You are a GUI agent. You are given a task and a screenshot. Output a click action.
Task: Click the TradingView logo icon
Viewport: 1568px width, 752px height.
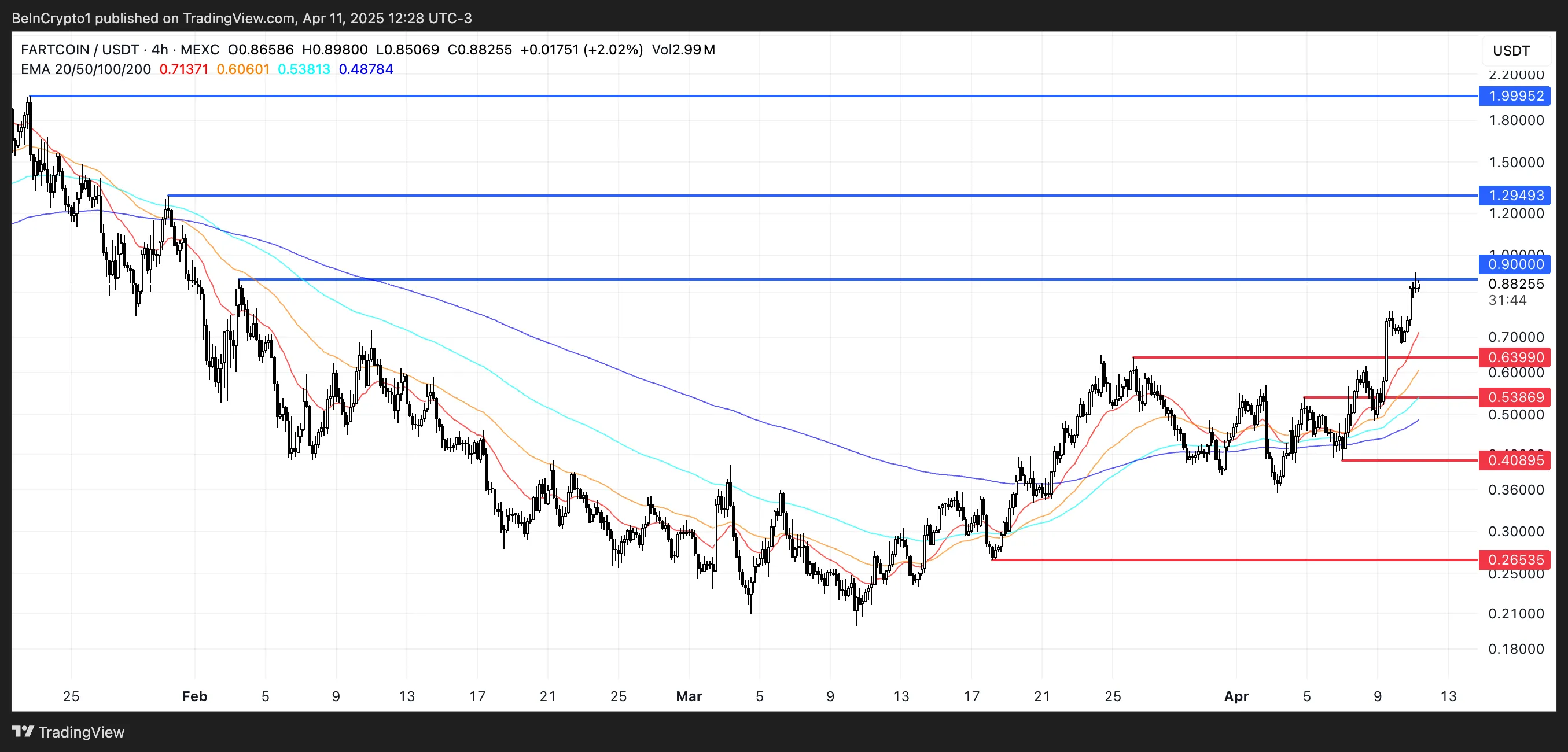(23, 731)
